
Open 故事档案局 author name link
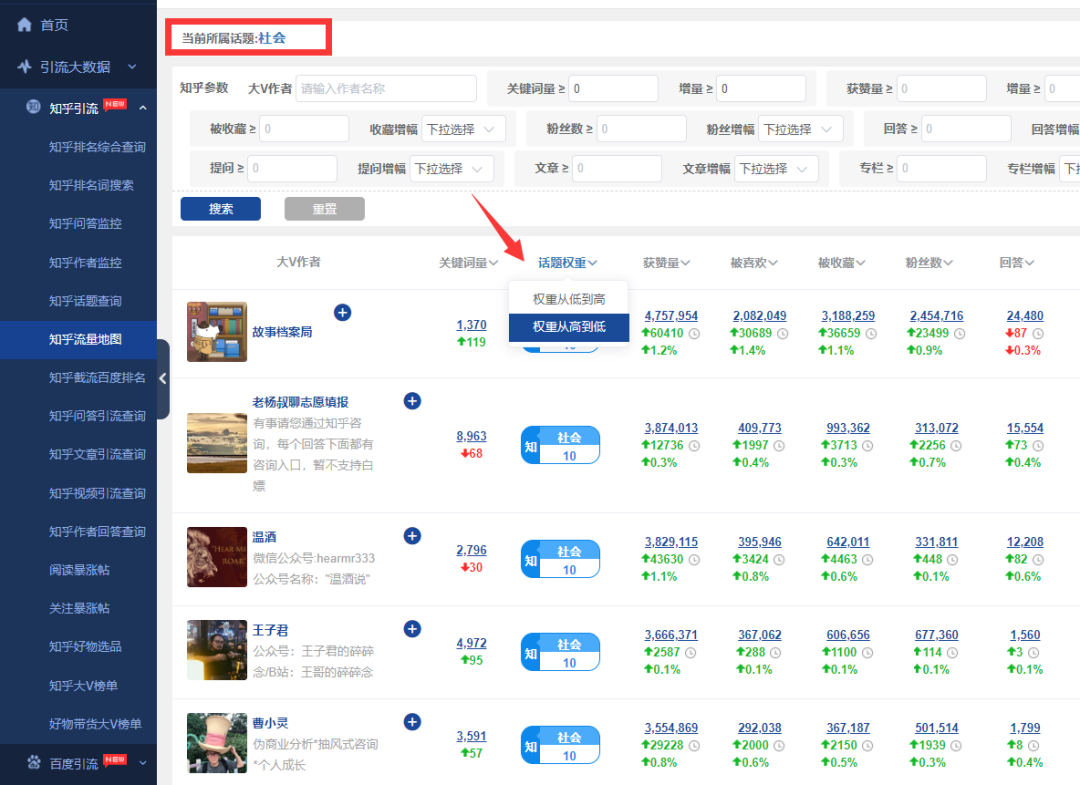(282, 332)
